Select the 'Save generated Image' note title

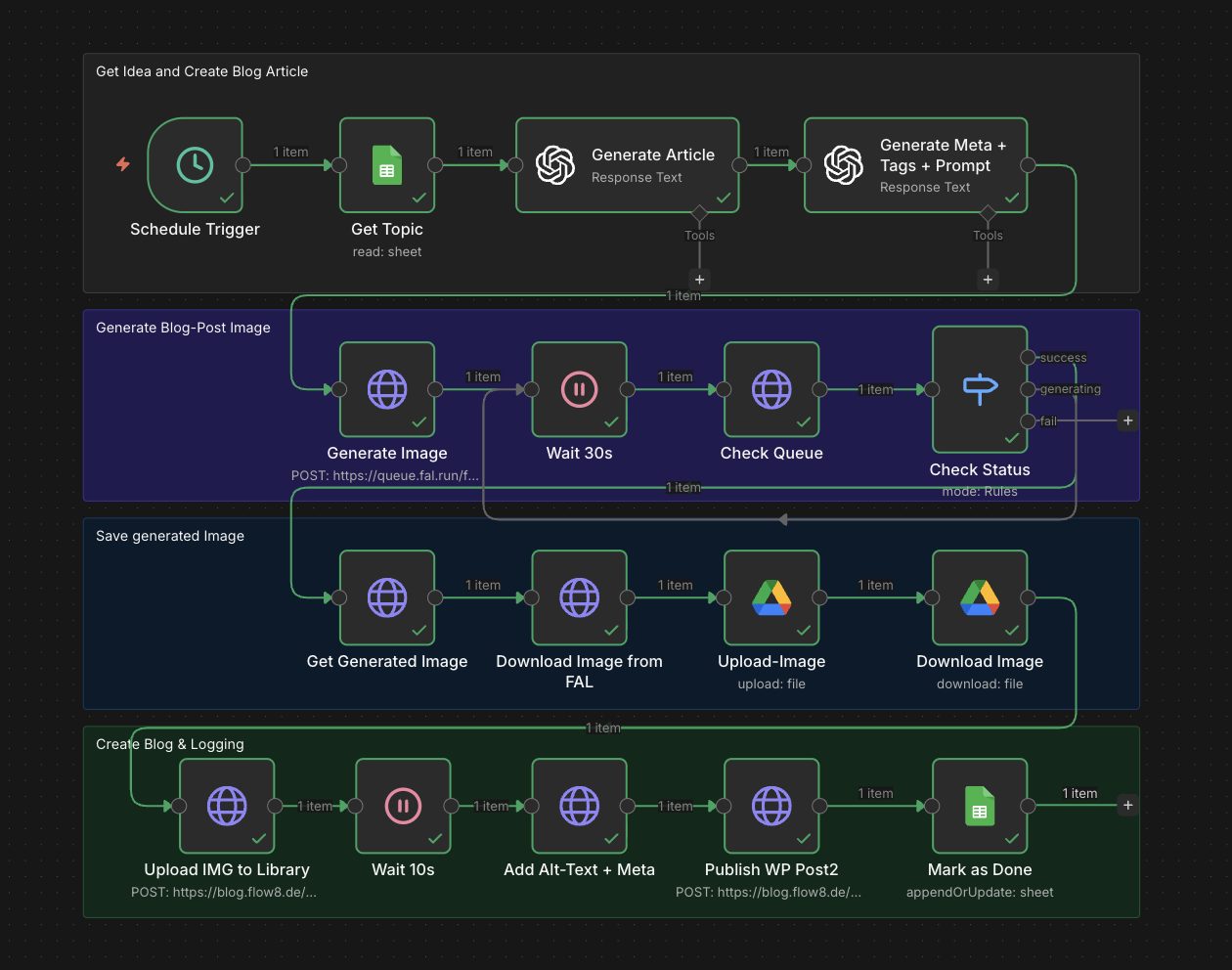click(170, 536)
